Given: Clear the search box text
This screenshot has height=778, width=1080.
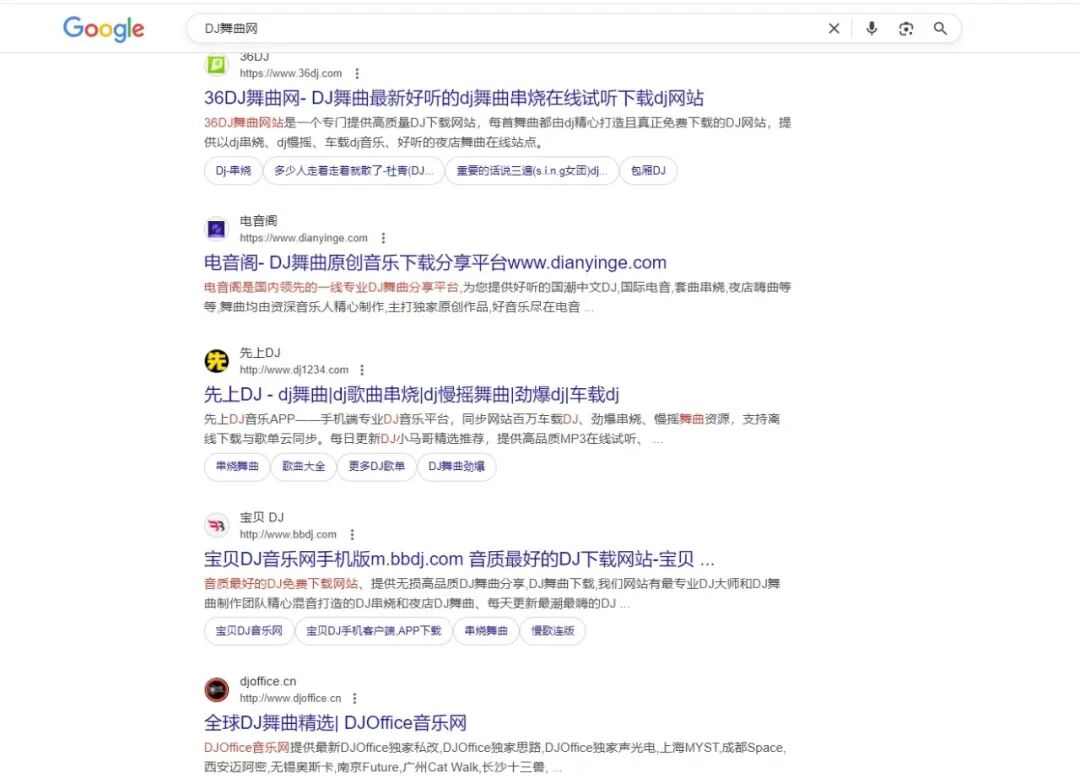Looking at the screenshot, I should pos(833,28).
